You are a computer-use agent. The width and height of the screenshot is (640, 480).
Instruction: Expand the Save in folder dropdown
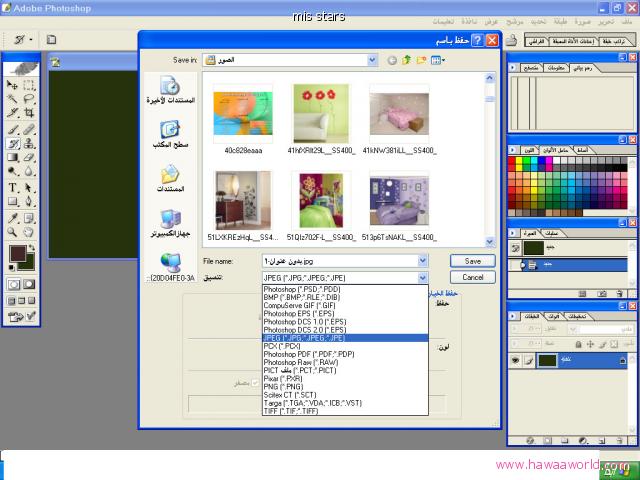pyautogui.click(x=375, y=60)
